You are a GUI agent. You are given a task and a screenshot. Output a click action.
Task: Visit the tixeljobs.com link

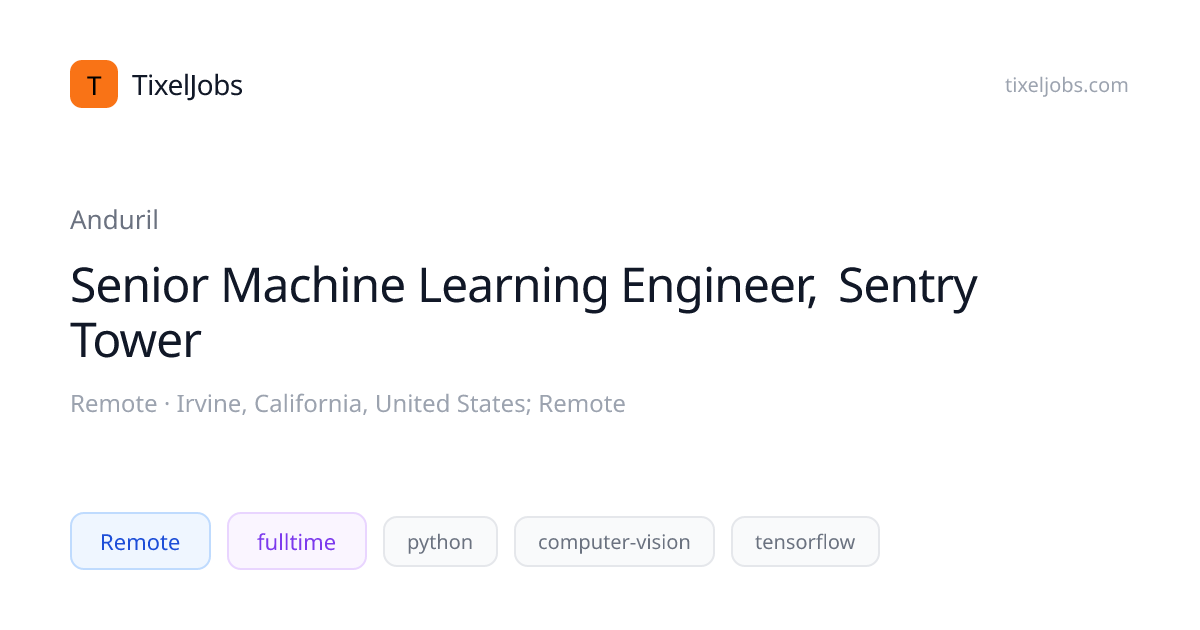[1066, 86]
